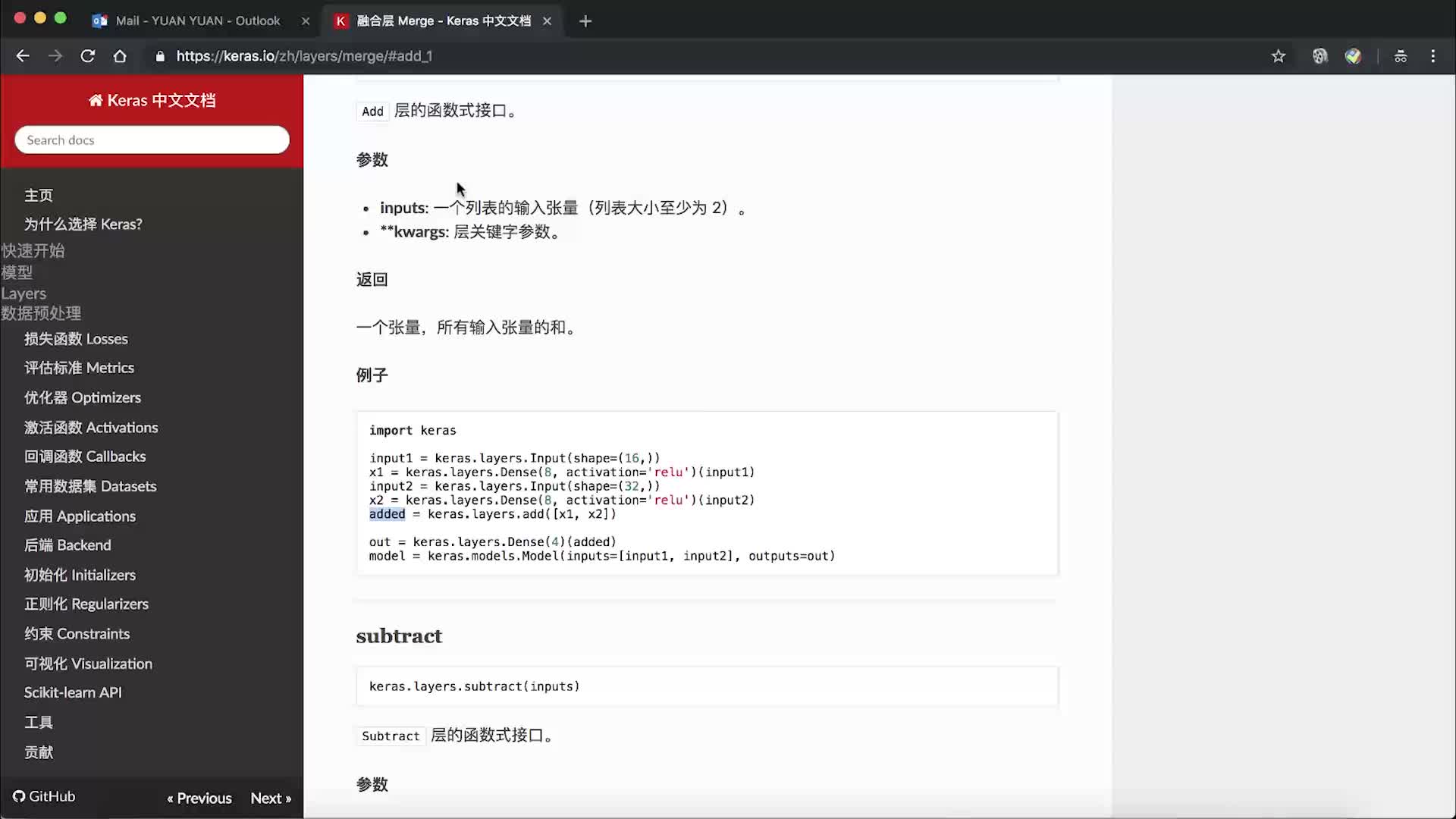Image resolution: width=1456 pixels, height=819 pixels.
Task: Click the 「Next »」 navigation button
Action: tap(272, 798)
